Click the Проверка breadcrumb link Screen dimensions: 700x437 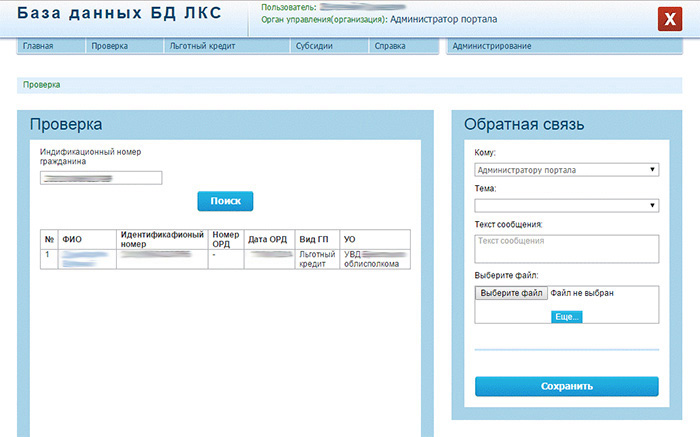tap(41, 85)
